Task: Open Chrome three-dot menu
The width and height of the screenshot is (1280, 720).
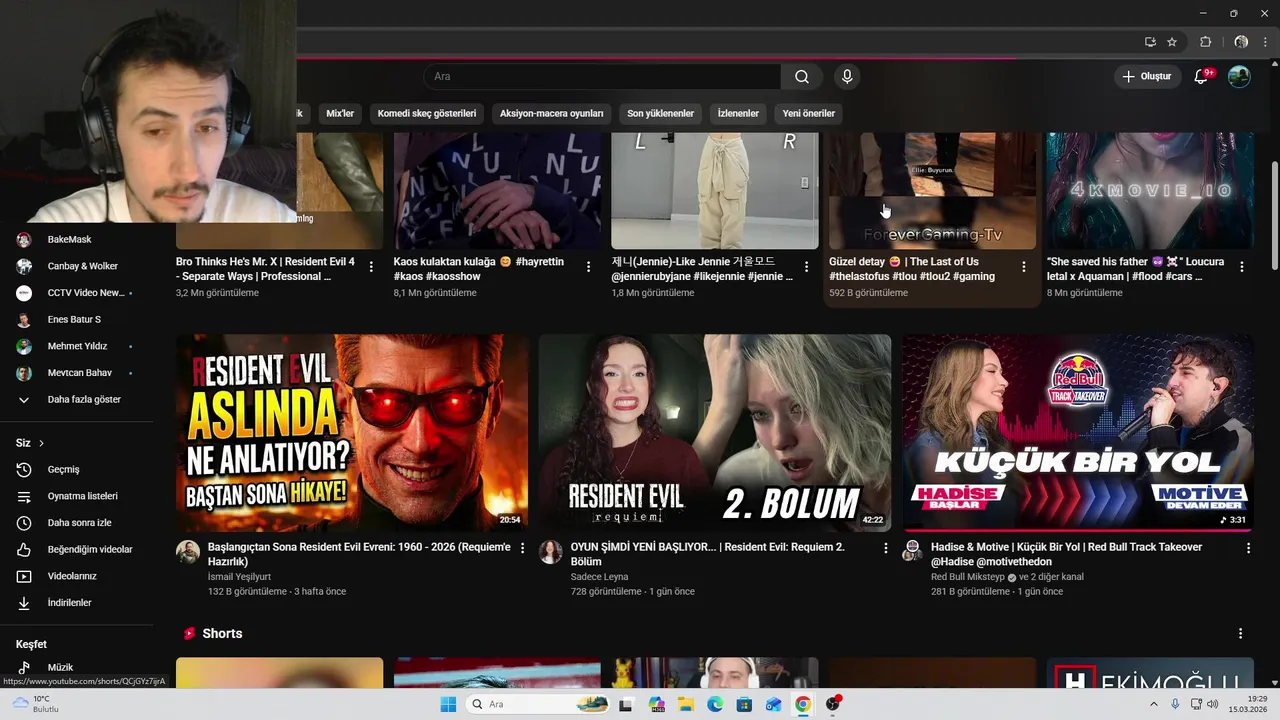Action: coord(1266,42)
